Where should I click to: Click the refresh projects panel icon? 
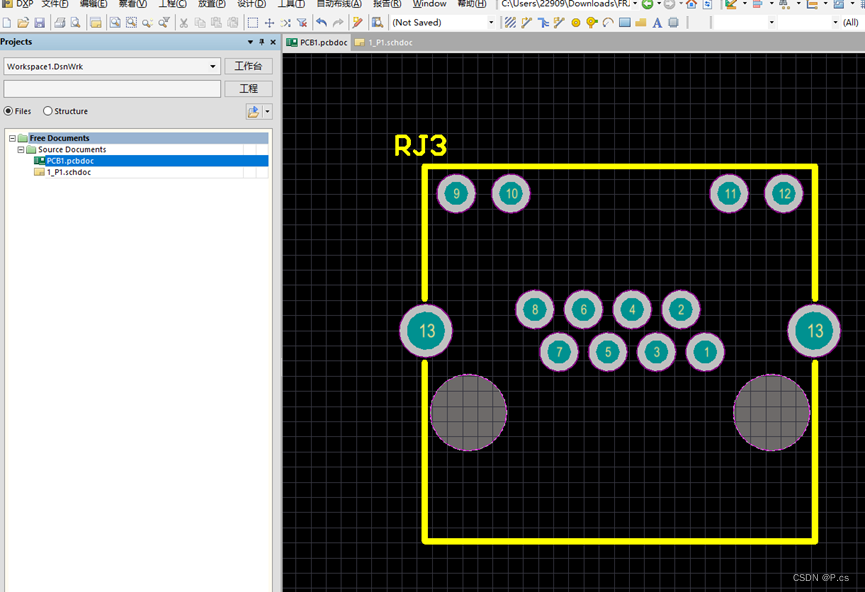(253, 111)
